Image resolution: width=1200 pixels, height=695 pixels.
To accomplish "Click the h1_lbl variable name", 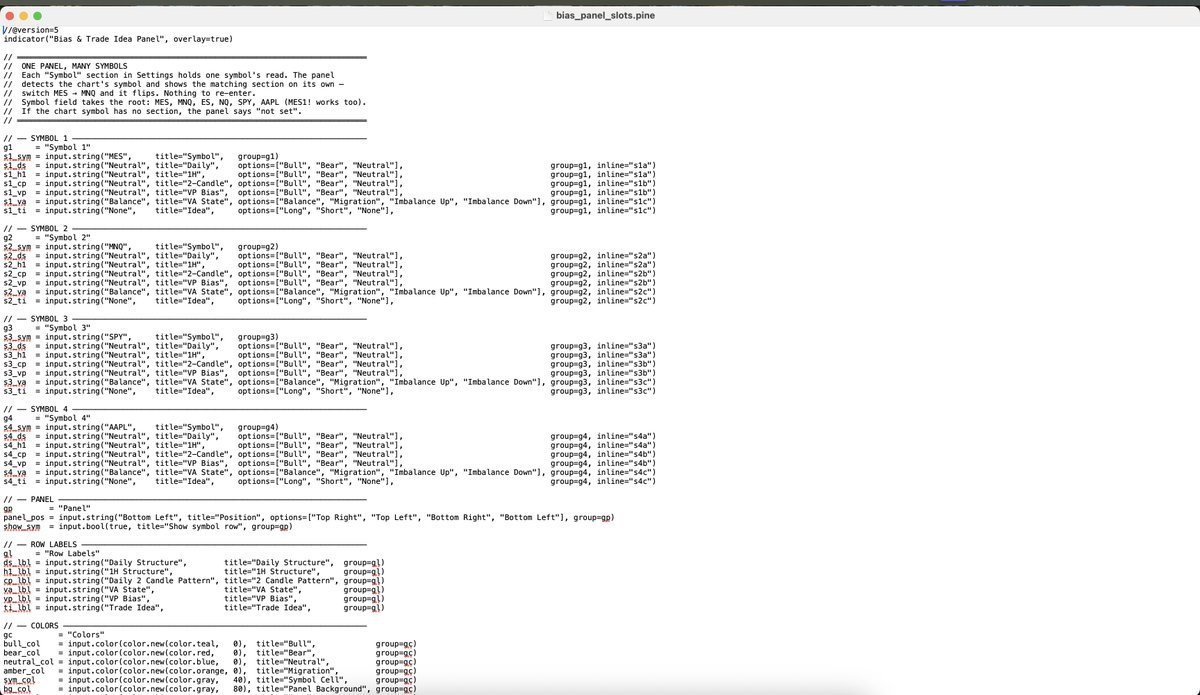I will point(18,572).
